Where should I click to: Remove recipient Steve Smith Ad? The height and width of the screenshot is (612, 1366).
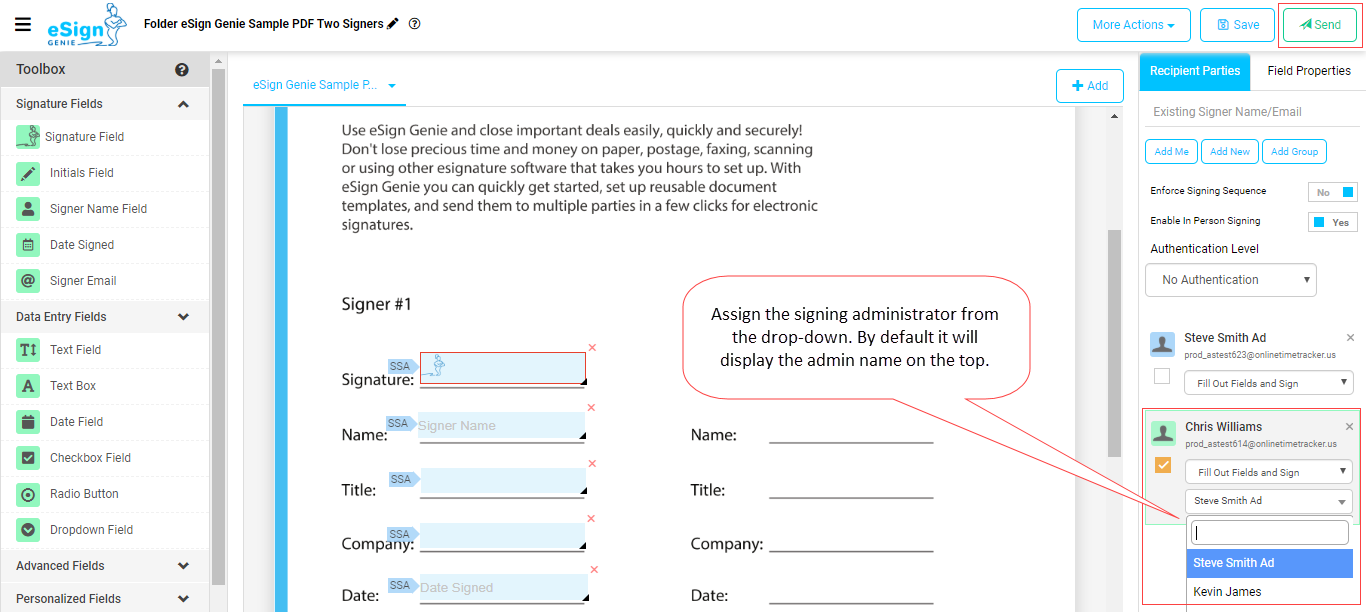1350,338
